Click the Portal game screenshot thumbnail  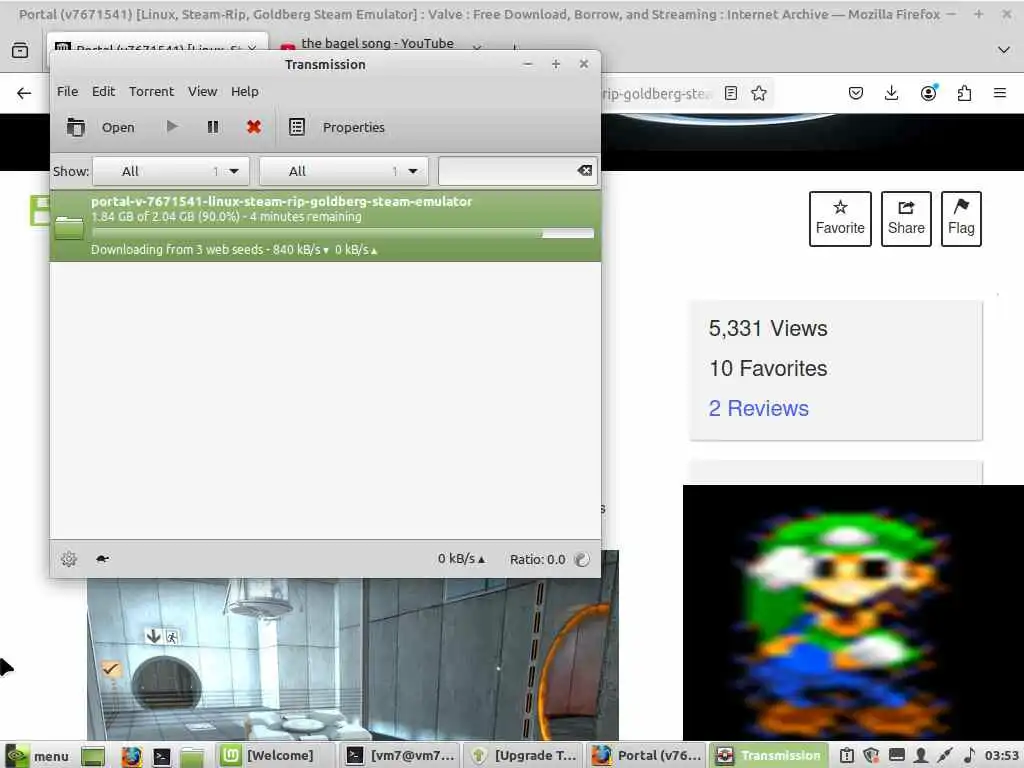tap(353, 659)
